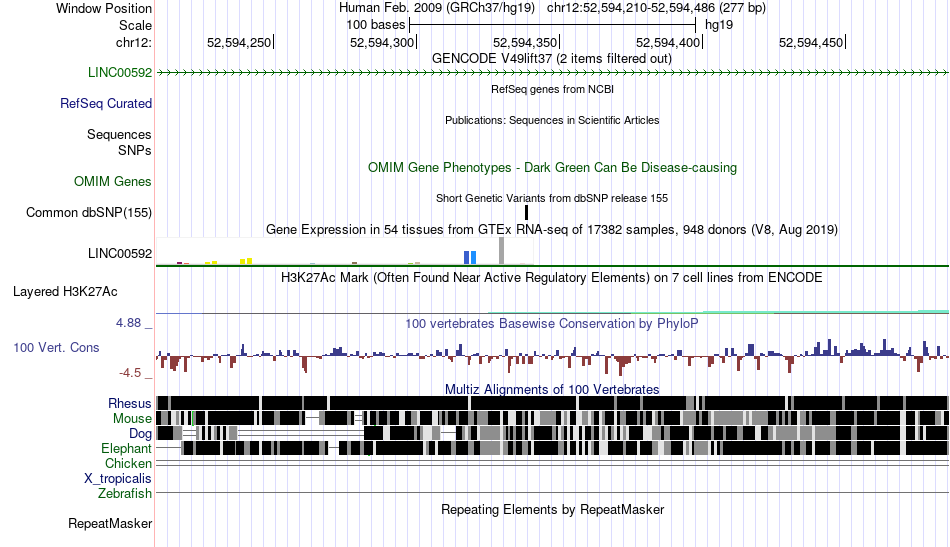Click the 52,594,450 ruler position
The width and height of the screenshot is (950, 547).
click(x=811, y=42)
